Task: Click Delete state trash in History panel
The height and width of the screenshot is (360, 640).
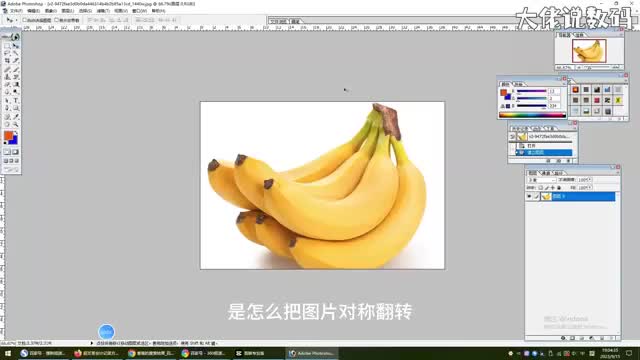Action: click(569, 161)
